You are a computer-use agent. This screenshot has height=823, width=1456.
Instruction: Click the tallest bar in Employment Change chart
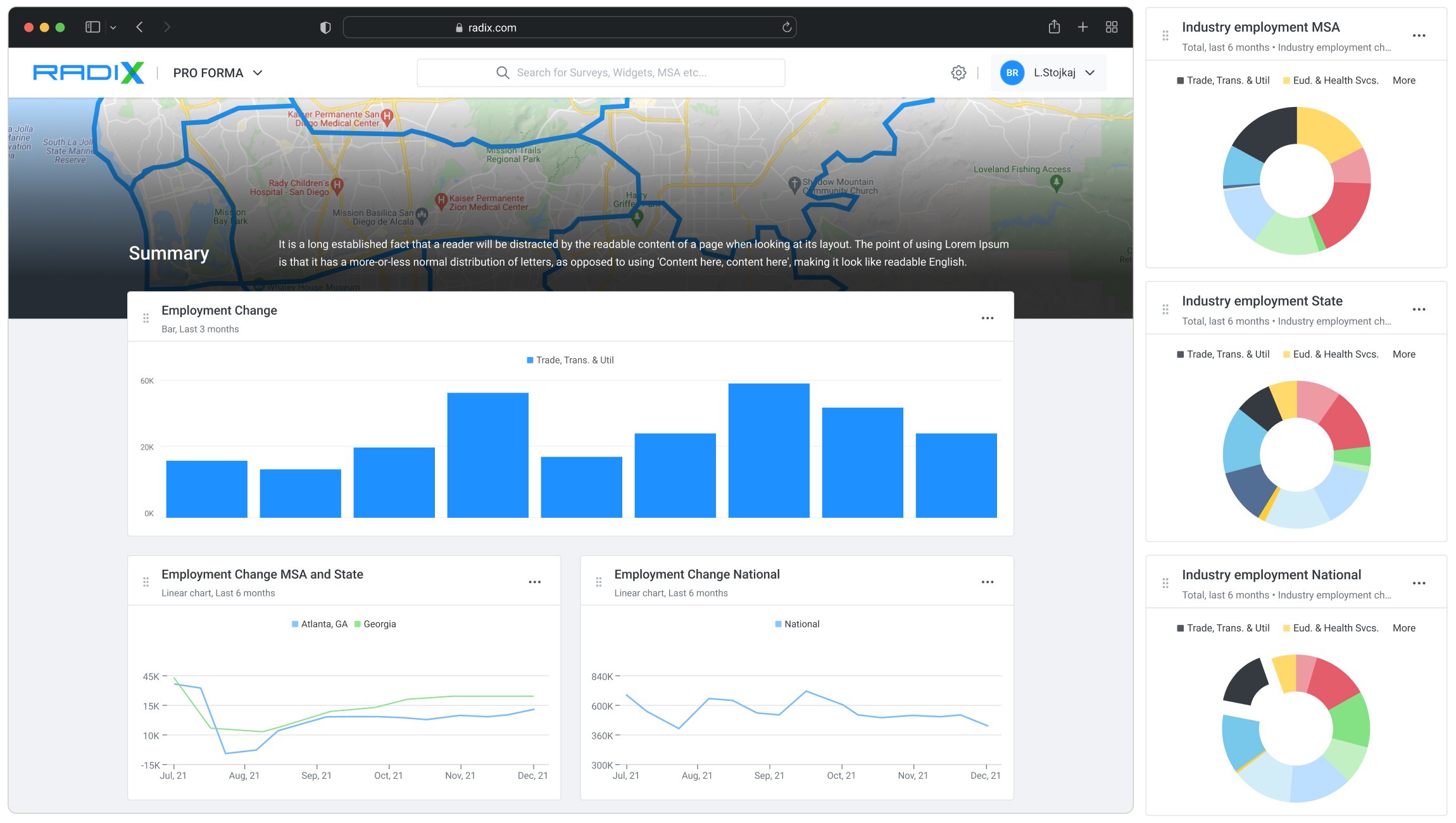pyautogui.click(x=769, y=450)
